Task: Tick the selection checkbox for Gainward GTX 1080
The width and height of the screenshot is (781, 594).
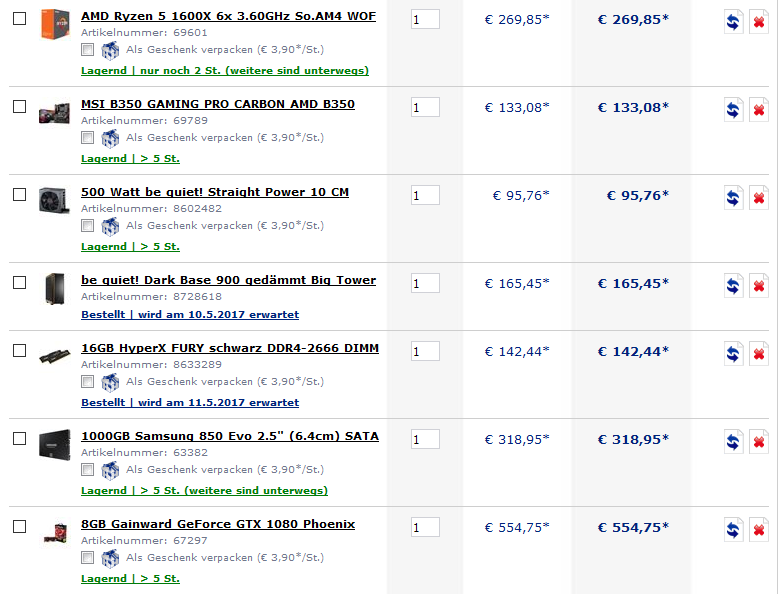Action: coord(19,527)
